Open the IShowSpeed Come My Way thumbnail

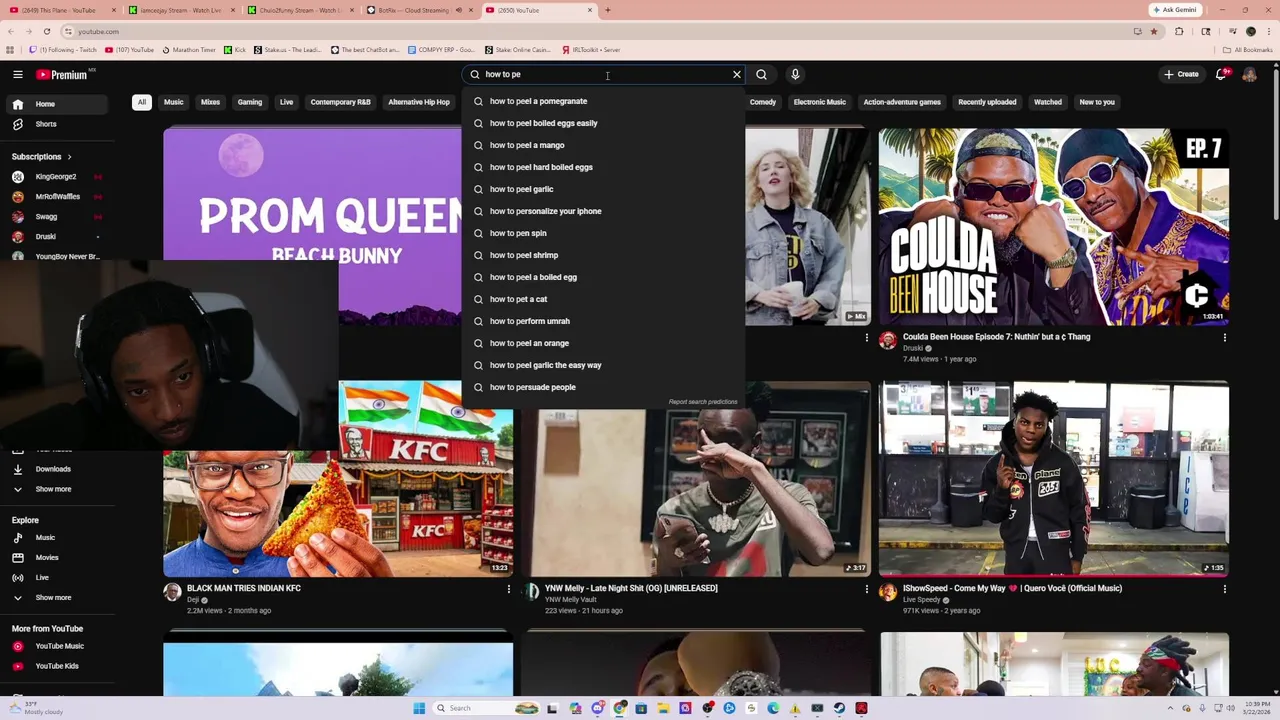pos(1054,478)
